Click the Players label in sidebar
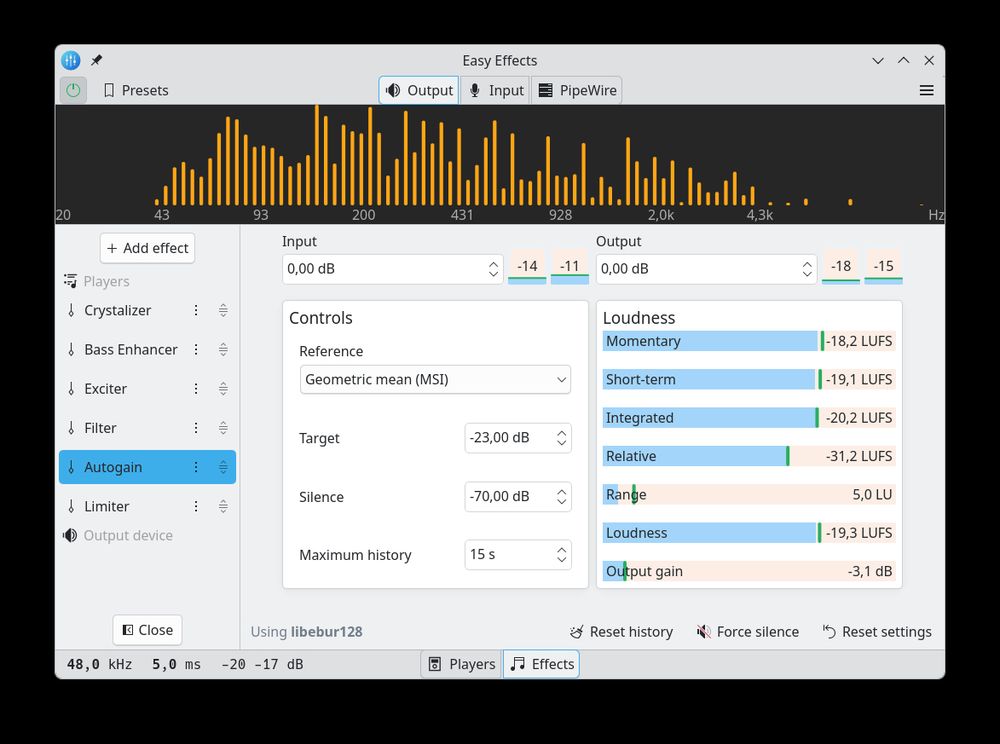 pyautogui.click(x=107, y=281)
